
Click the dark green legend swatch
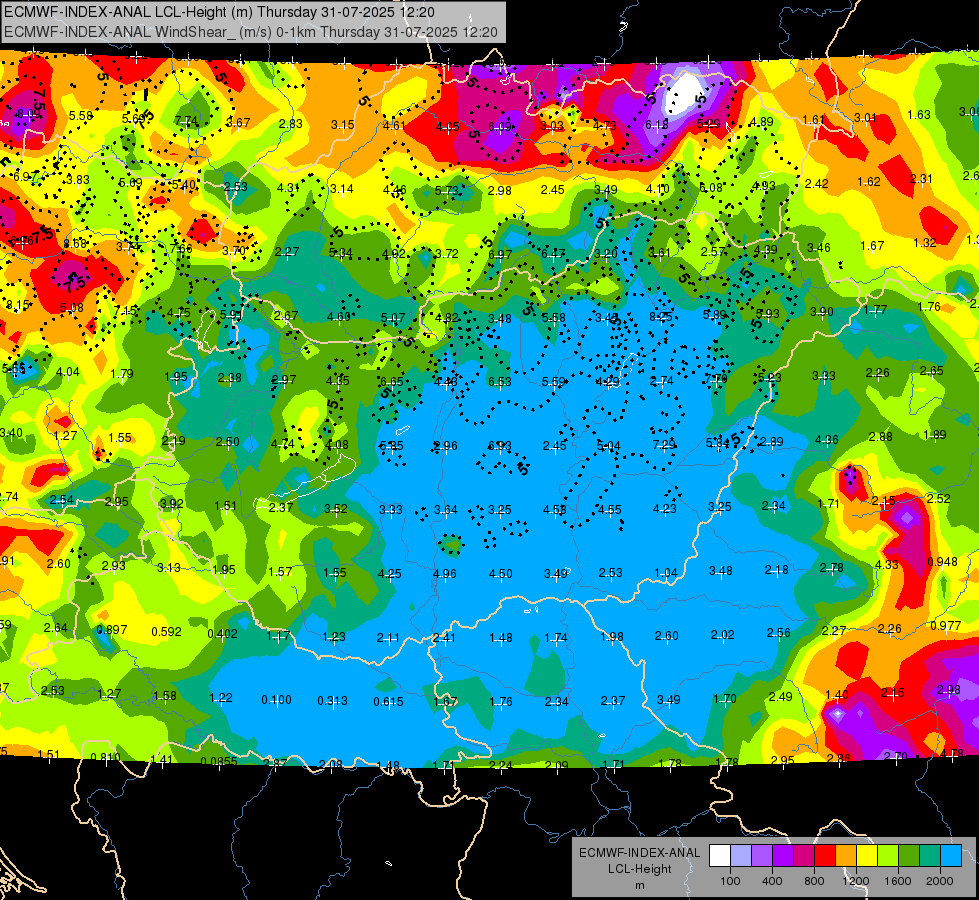[909, 855]
